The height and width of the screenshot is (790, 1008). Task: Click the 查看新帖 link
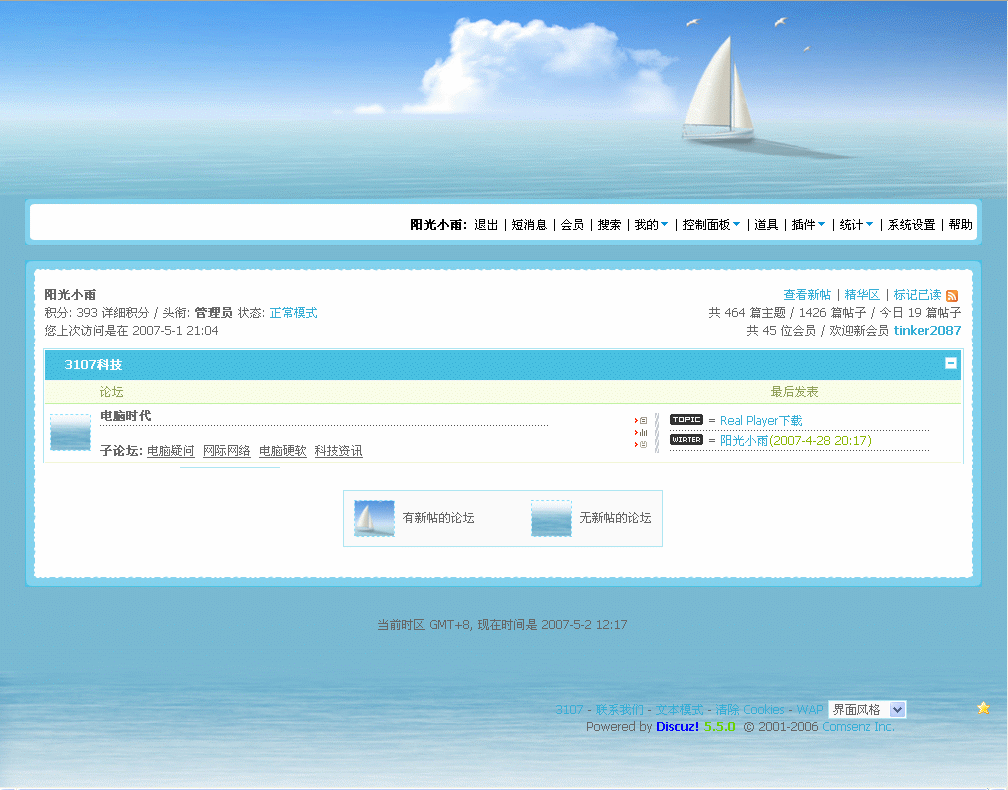(807, 294)
